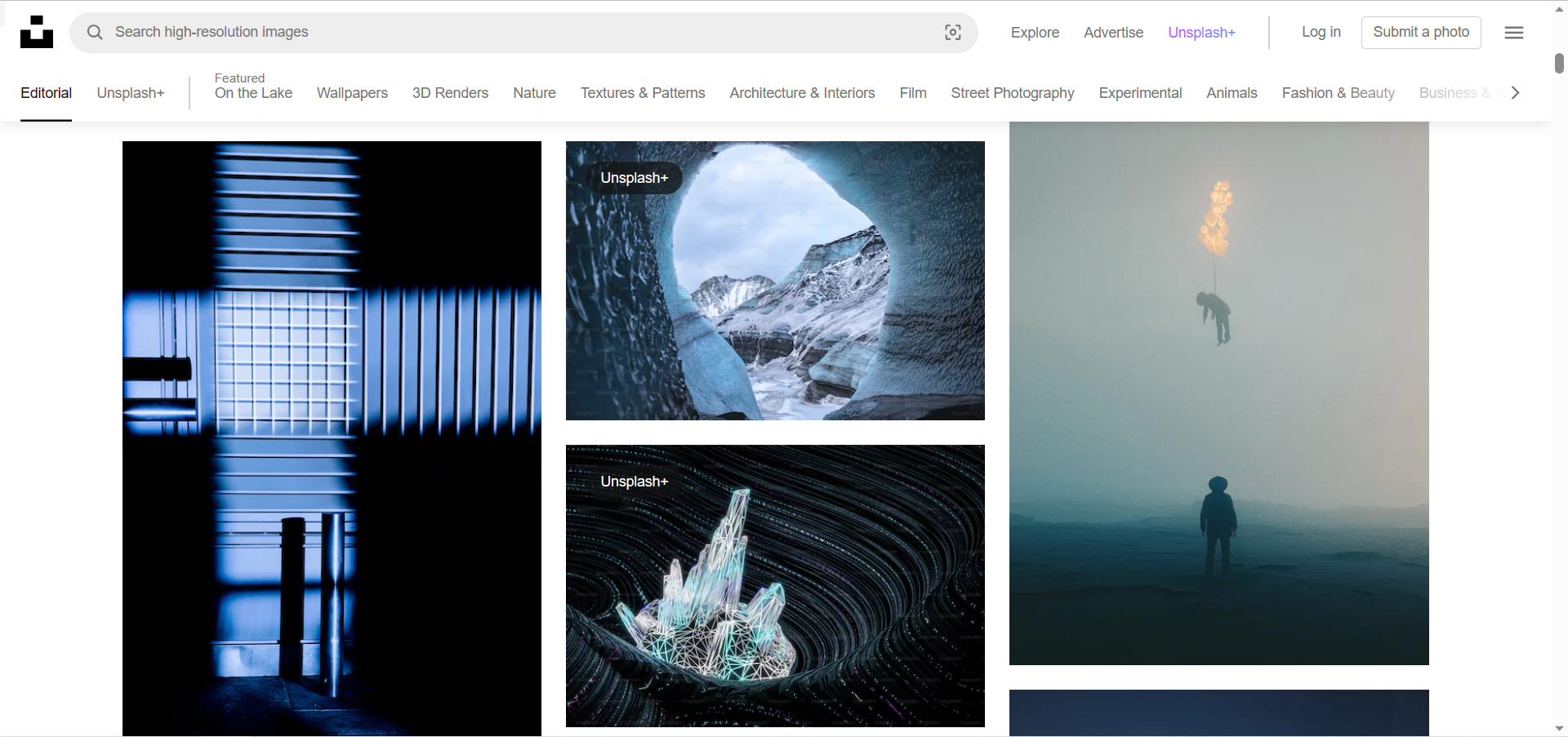Click right chevron to show more topics
Viewport: 1568px width, 737px height.
(1516, 93)
